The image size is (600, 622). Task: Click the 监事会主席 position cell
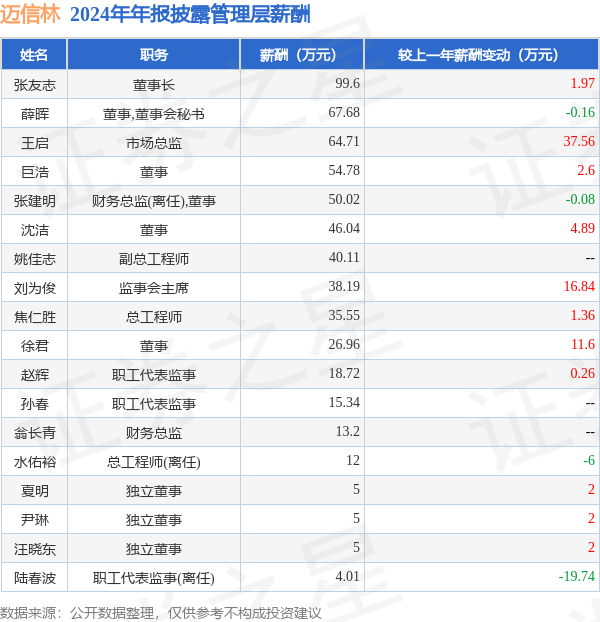(154, 288)
